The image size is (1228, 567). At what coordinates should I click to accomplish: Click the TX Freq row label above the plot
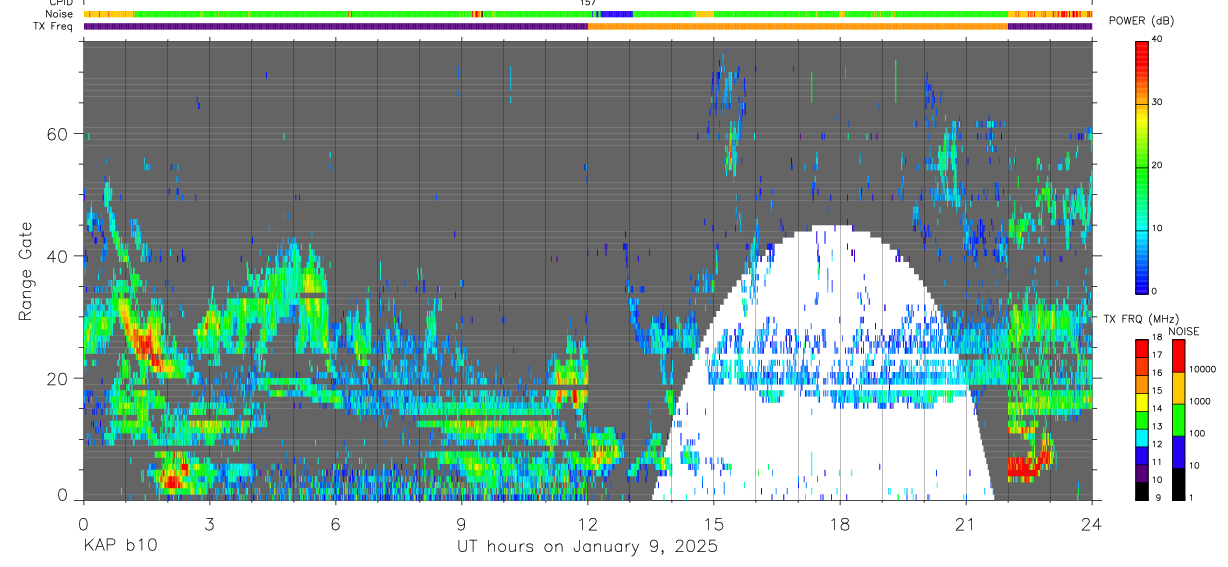pyautogui.click(x=54, y=26)
